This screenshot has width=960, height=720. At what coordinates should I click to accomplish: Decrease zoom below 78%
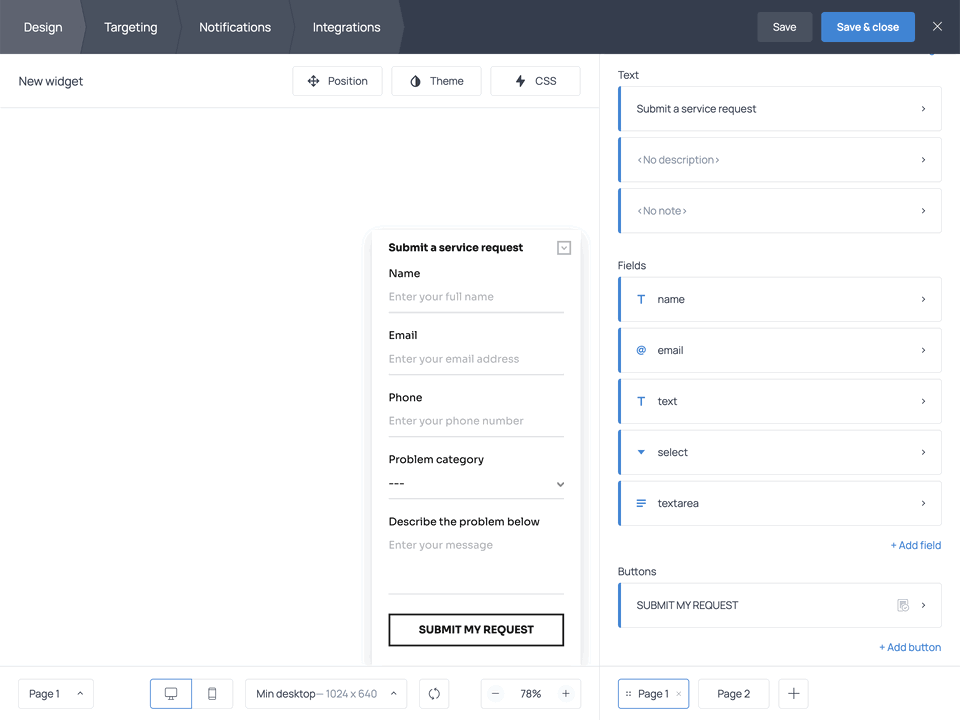pos(495,693)
